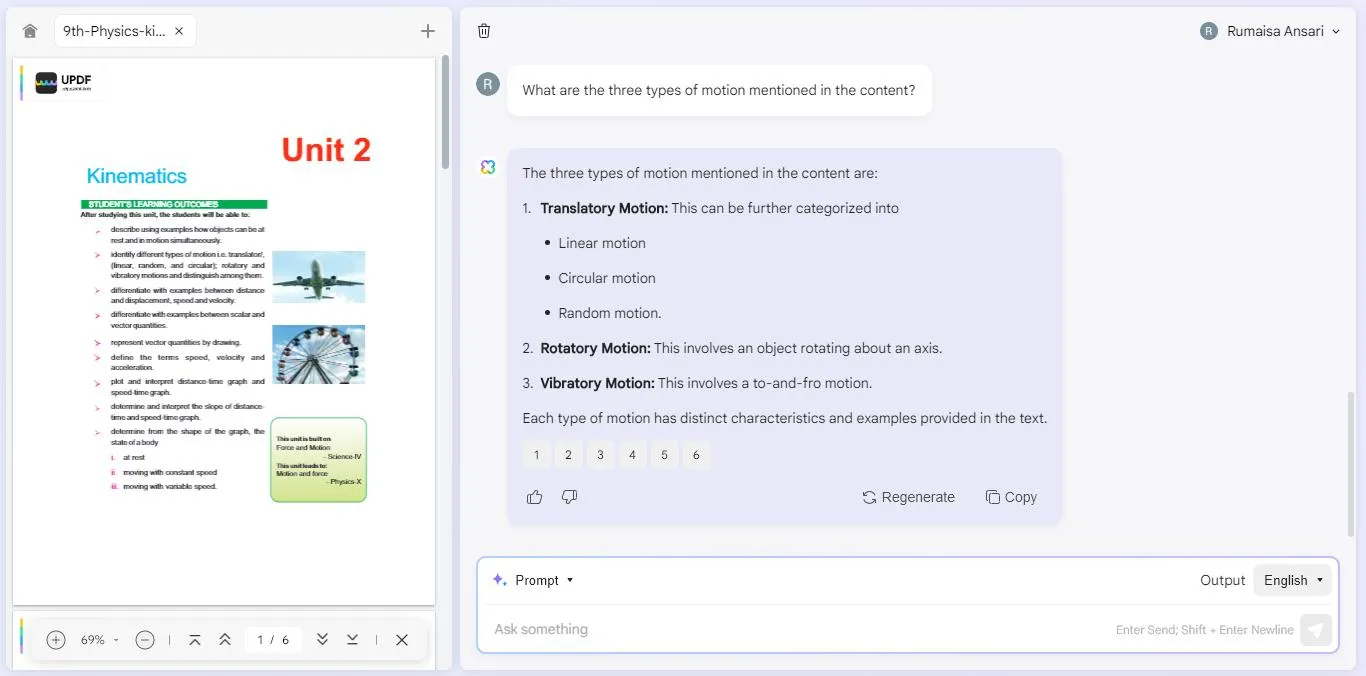Open page reference 3 citation
Viewport: 1366px width, 676px height.
tap(600, 455)
